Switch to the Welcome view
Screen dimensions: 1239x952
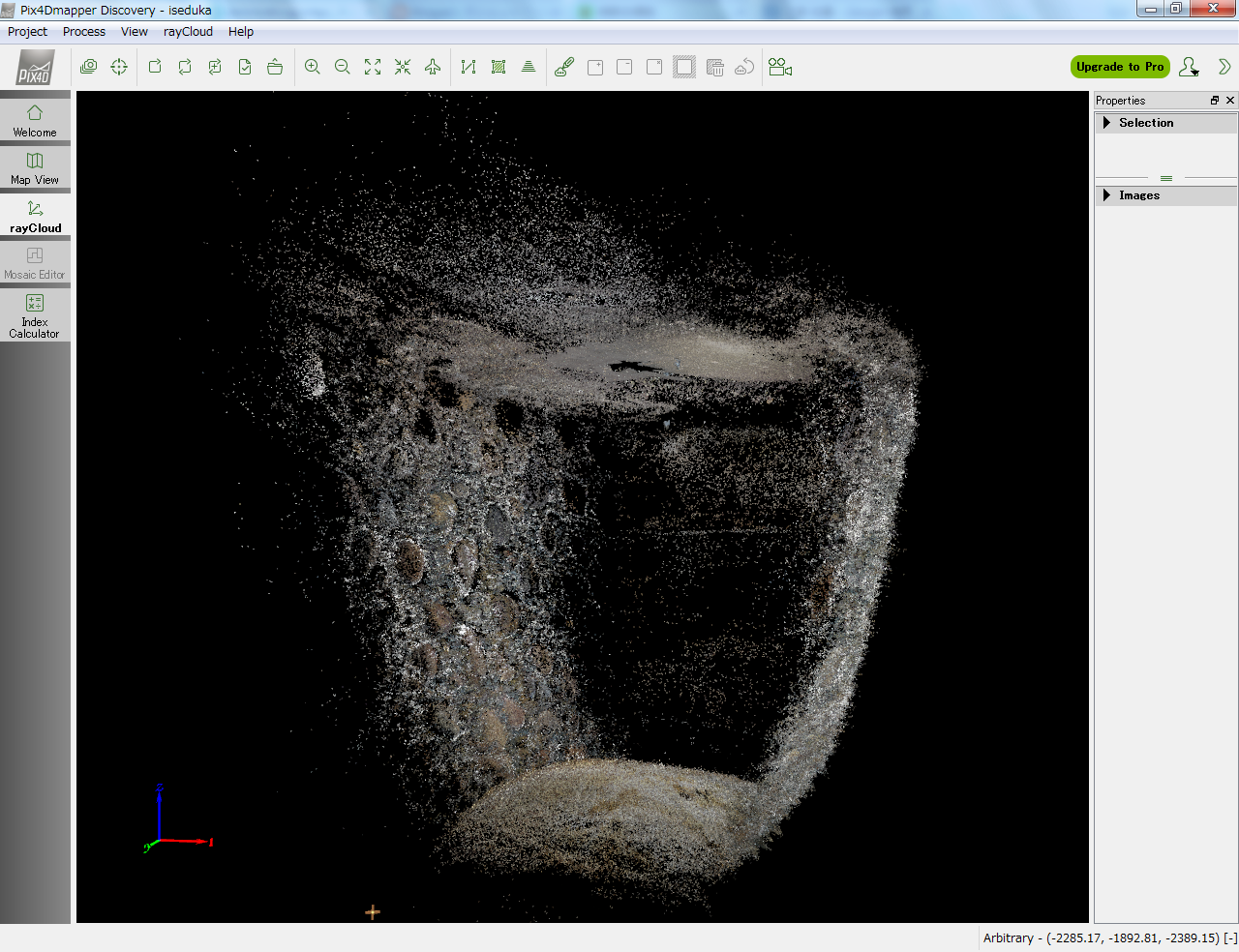coord(35,121)
